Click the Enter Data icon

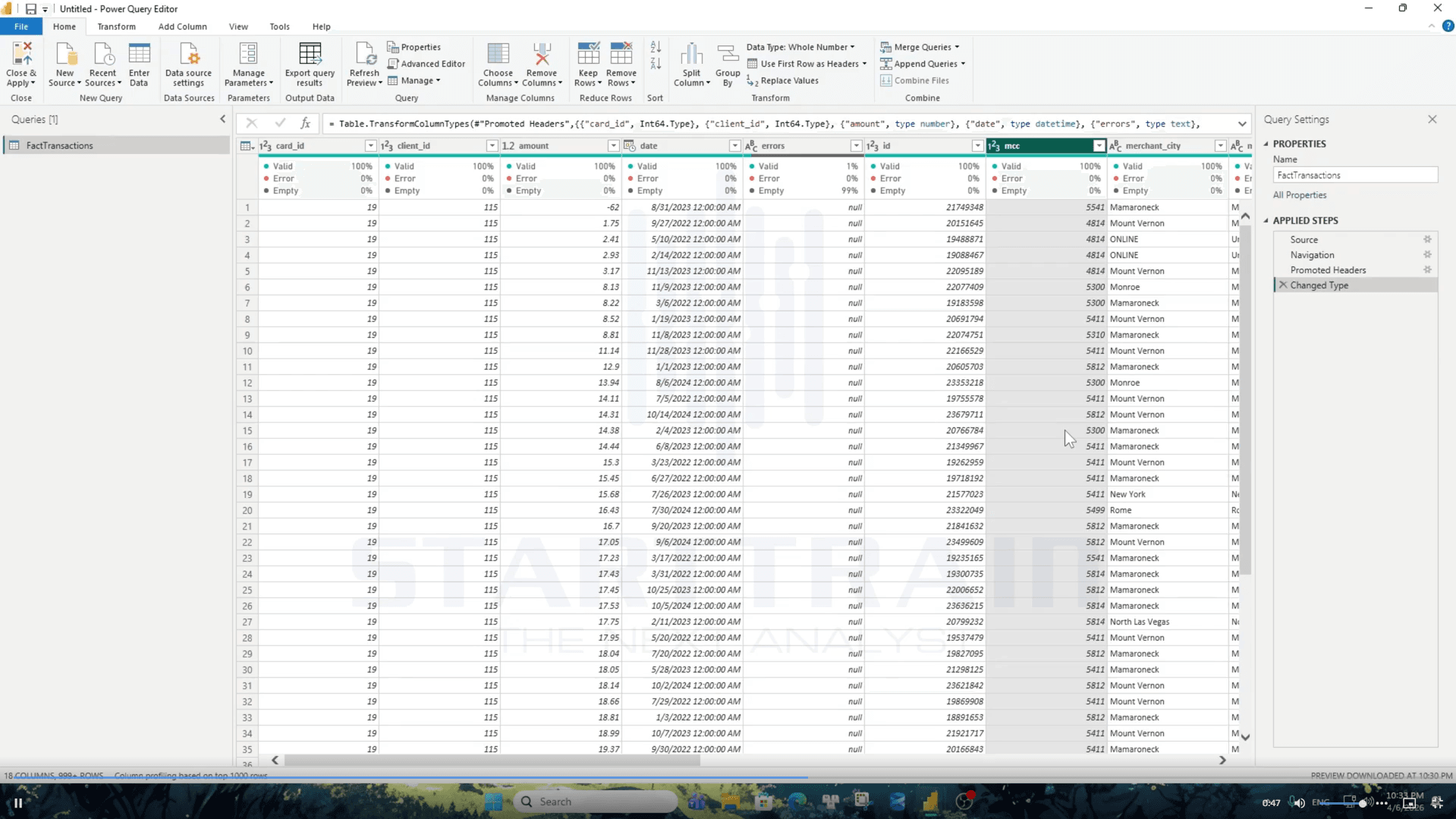tap(139, 65)
